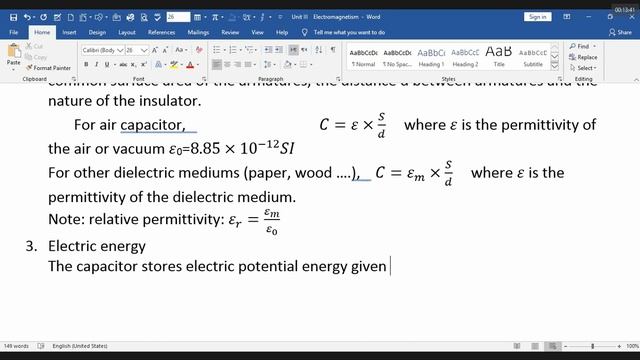Toggle Align Left paragraph alignment

(217, 64)
